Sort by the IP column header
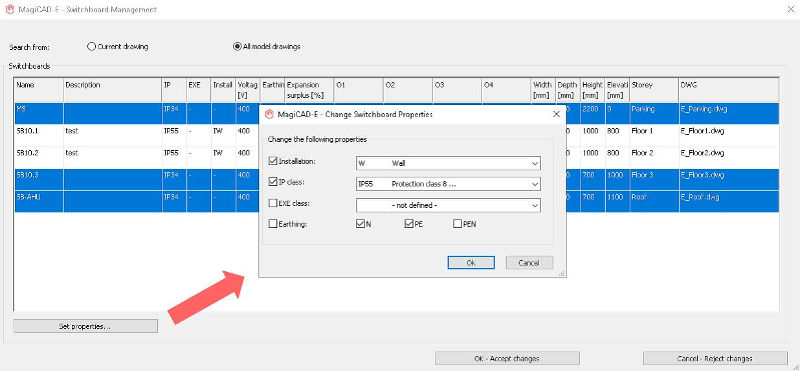 pos(174,90)
